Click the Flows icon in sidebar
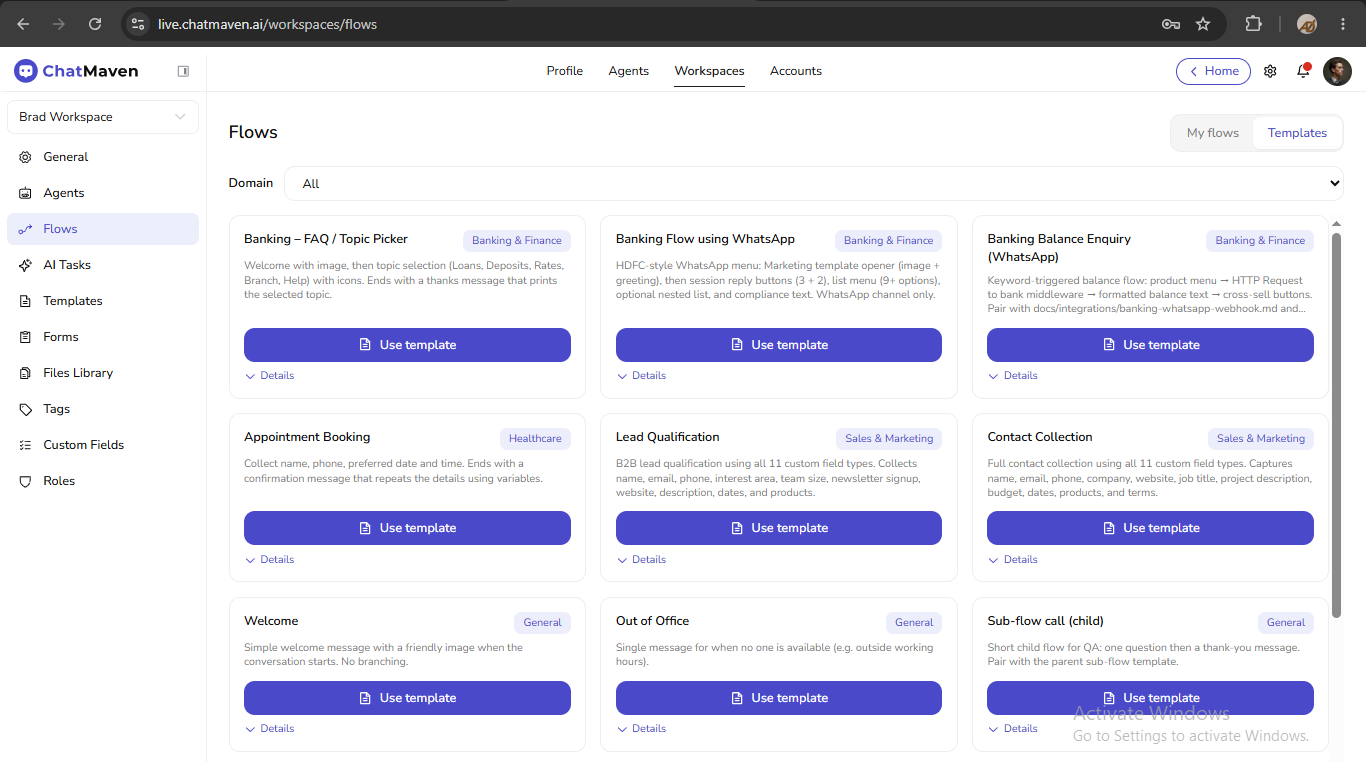 (x=25, y=229)
